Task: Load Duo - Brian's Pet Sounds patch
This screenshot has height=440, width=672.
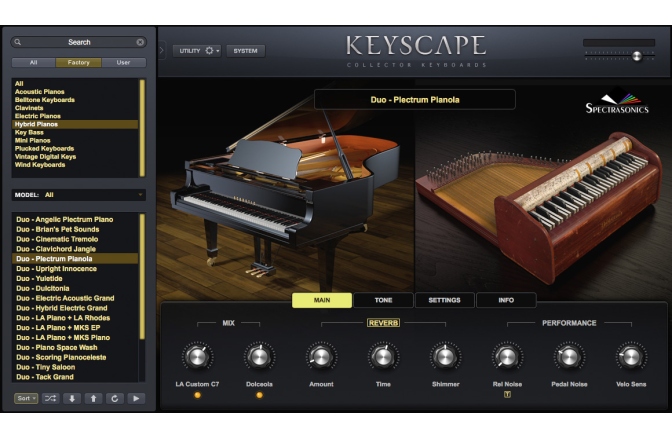Action: tap(75, 229)
